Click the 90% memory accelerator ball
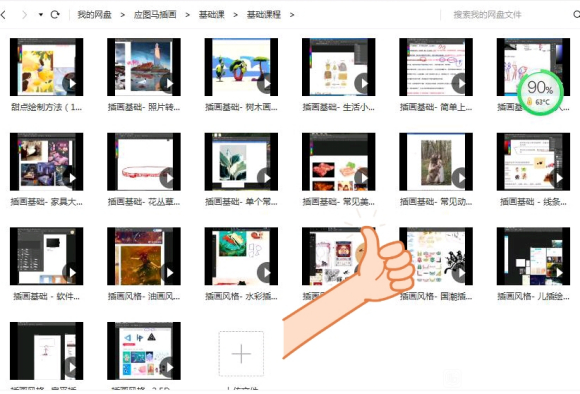 click(540, 92)
